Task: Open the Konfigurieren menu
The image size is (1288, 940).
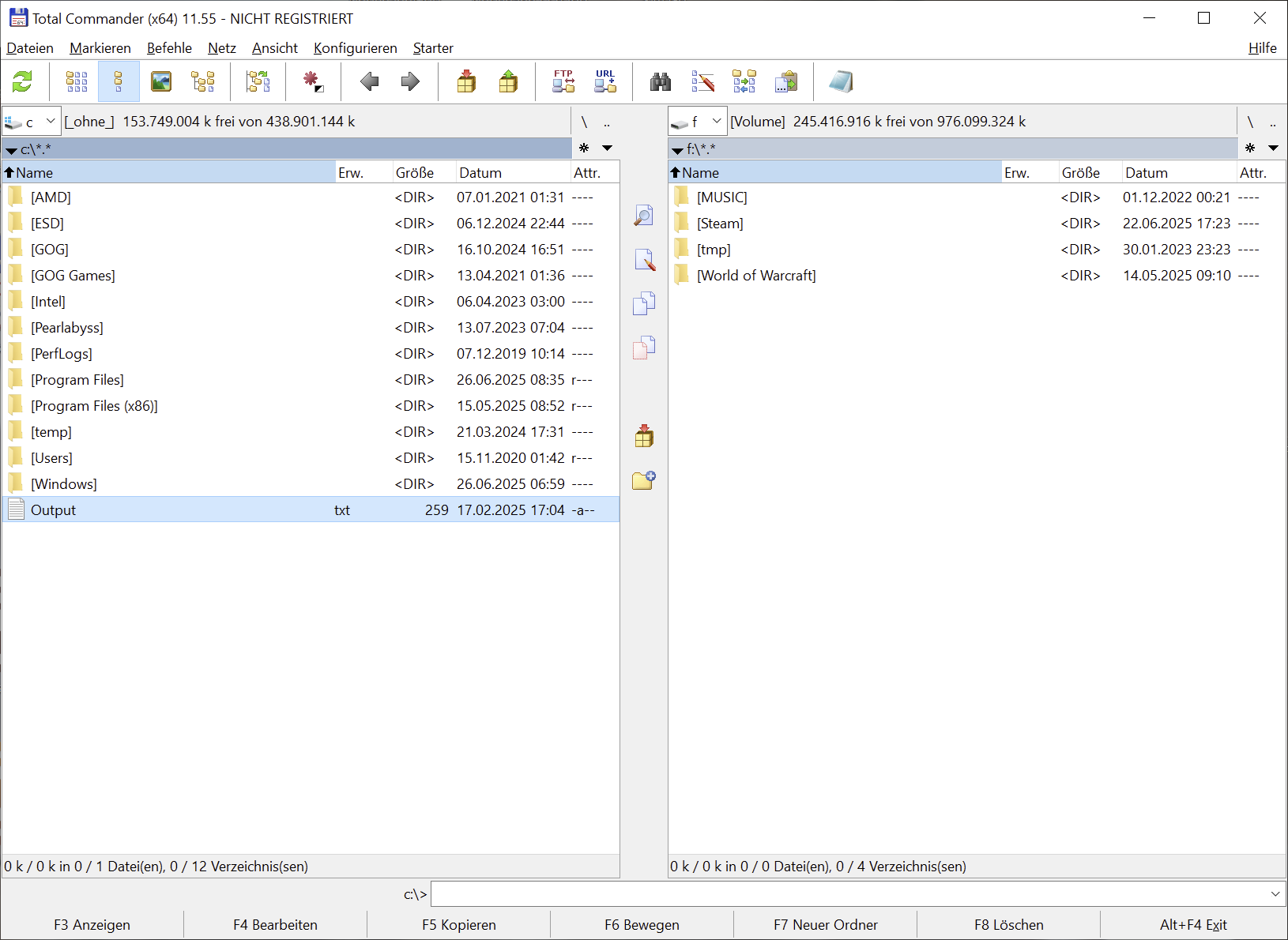Action: tap(356, 48)
